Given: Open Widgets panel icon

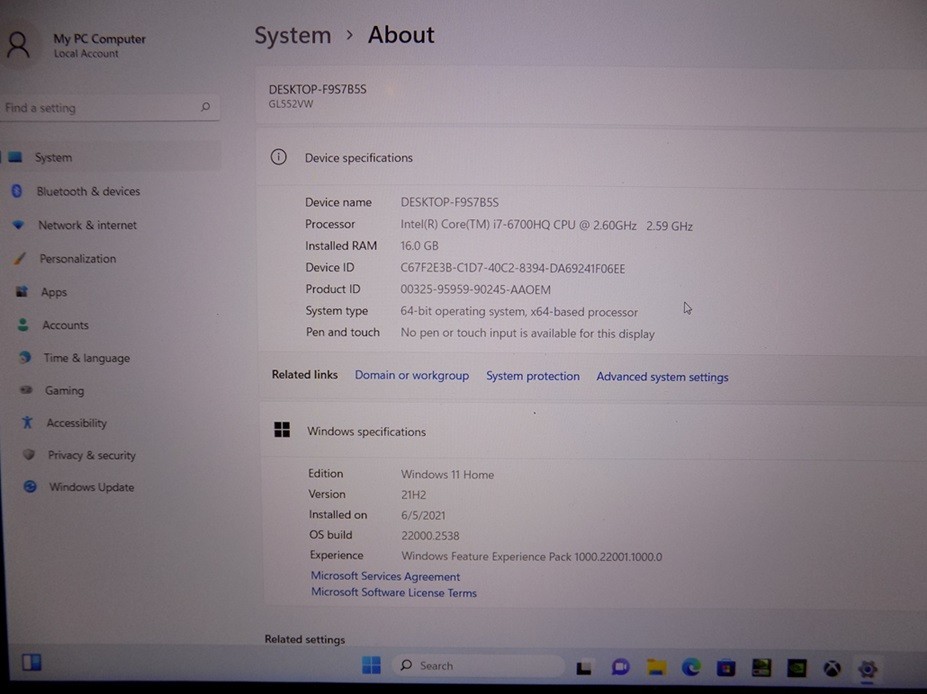Looking at the screenshot, I should point(31,662).
